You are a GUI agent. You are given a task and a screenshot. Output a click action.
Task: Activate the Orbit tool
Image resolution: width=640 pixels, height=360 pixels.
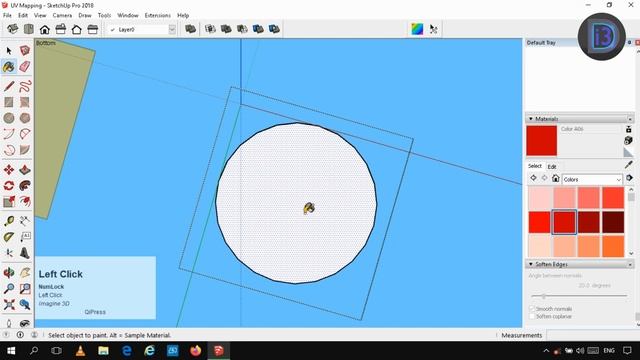point(9,272)
